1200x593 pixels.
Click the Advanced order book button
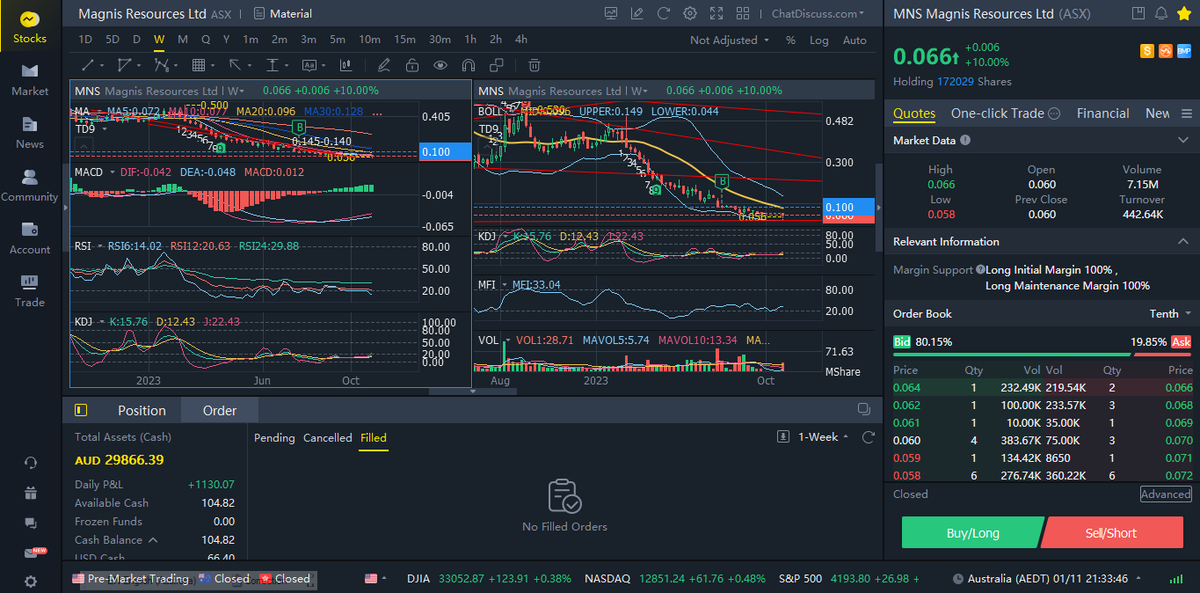[1166, 494]
